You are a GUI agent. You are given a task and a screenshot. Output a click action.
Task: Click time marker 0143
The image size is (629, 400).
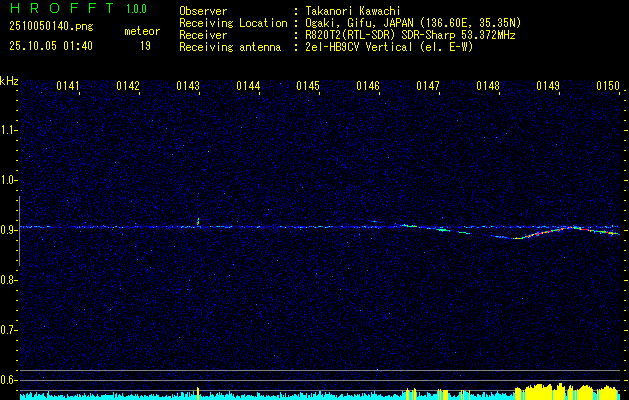188,86
